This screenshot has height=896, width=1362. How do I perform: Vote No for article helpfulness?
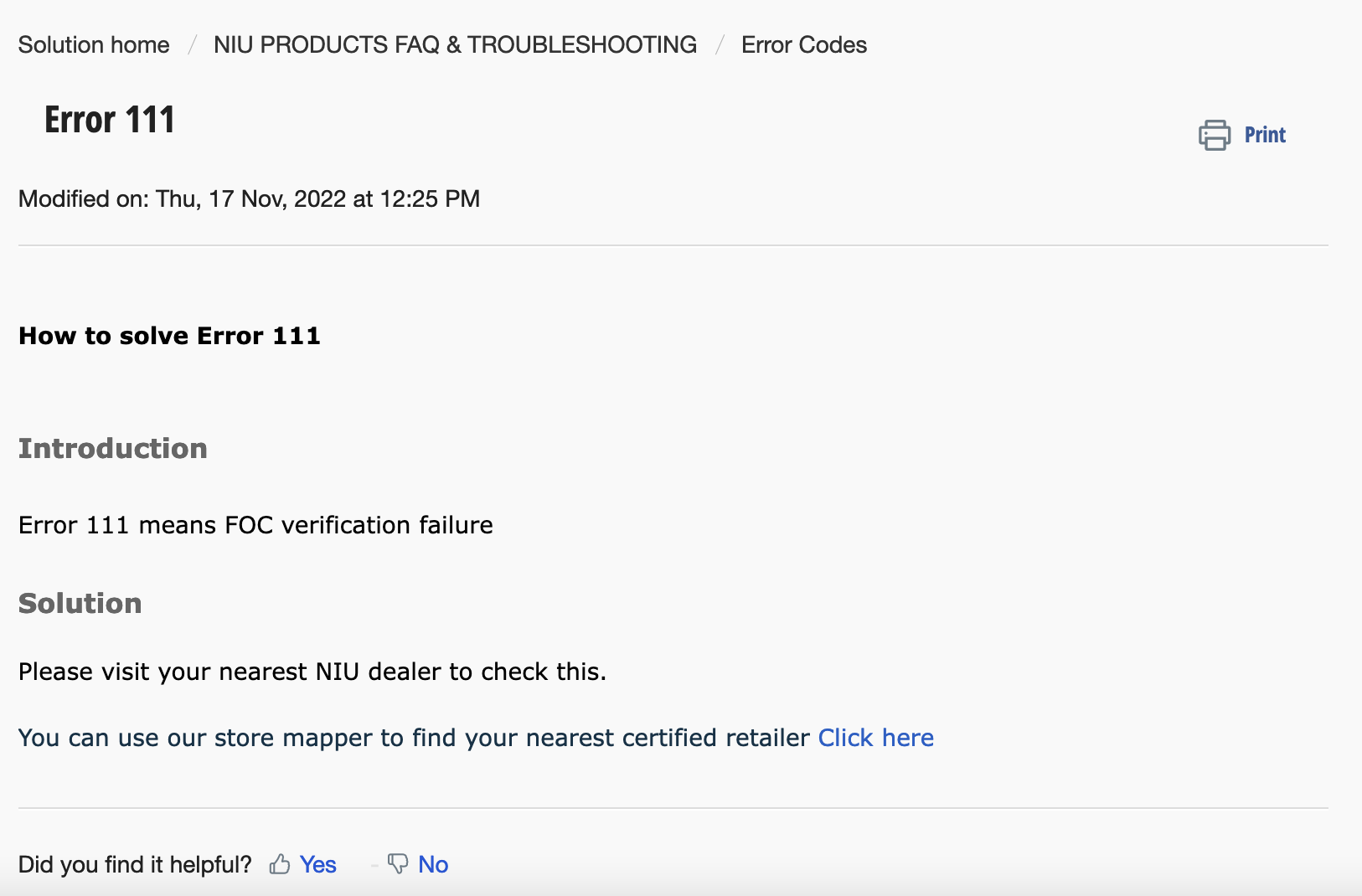coord(432,864)
